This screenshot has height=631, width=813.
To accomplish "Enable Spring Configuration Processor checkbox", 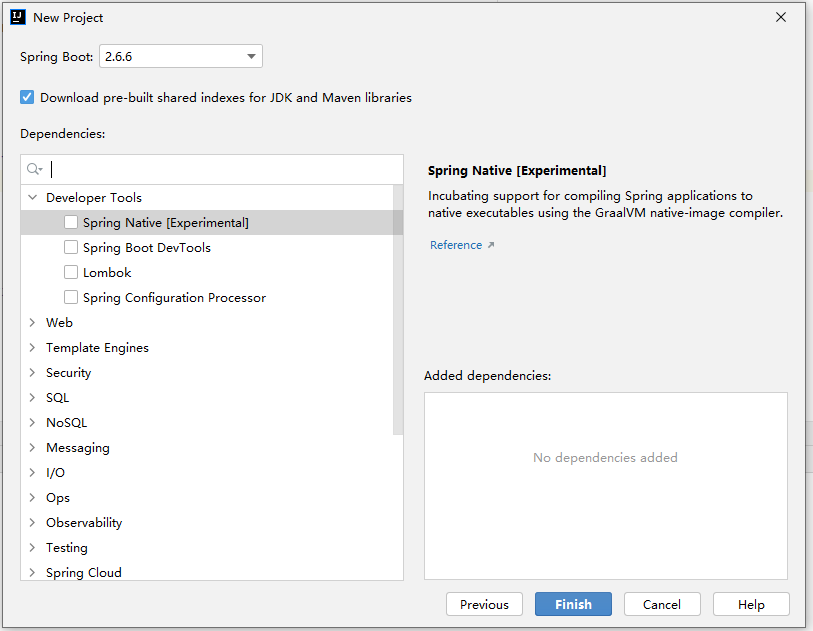I will (x=71, y=297).
